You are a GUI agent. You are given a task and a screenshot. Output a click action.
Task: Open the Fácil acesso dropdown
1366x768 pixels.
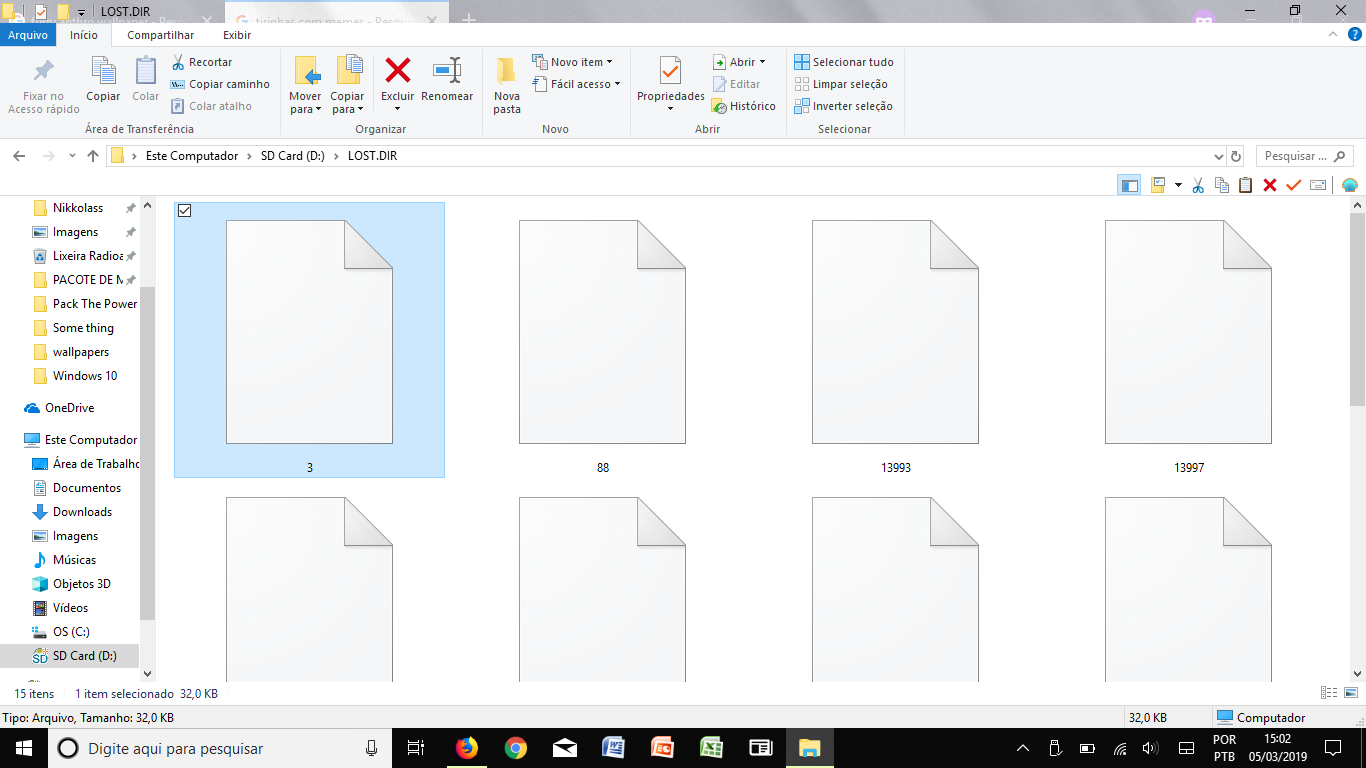click(x=576, y=84)
